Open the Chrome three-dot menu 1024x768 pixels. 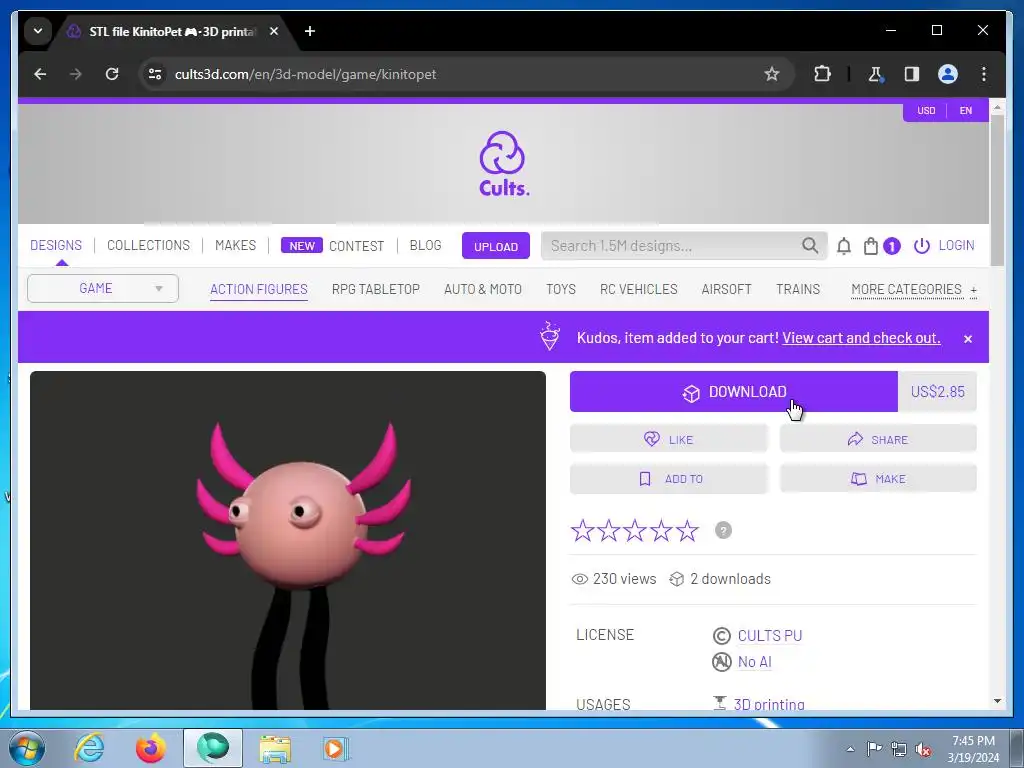(x=984, y=74)
